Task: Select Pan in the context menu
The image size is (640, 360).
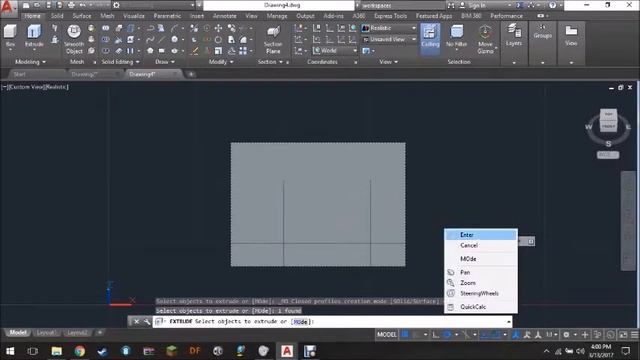Action: pos(481,272)
